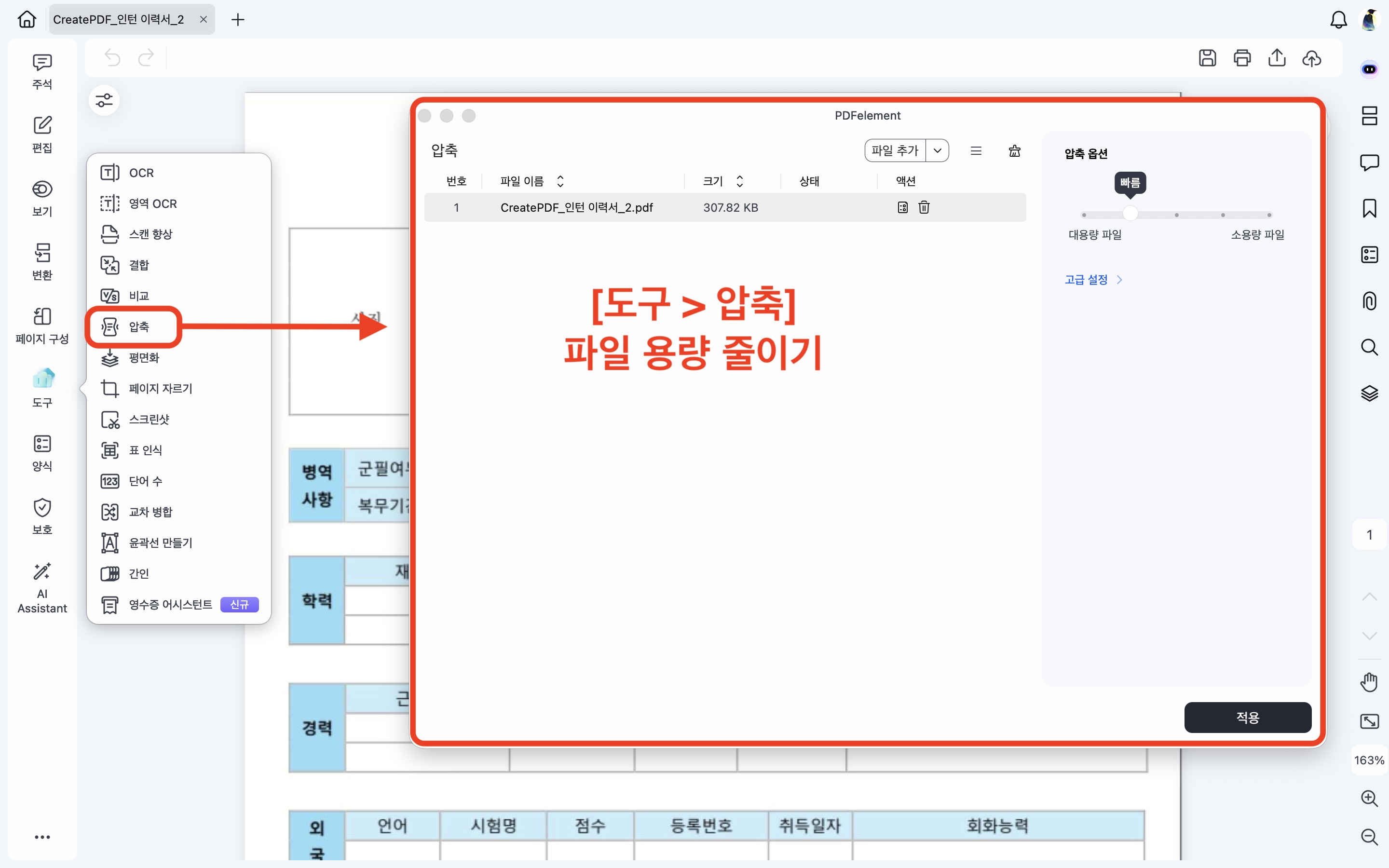Expand 고급 설정 advanced settings
The image size is (1389, 868).
pos(1093,280)
